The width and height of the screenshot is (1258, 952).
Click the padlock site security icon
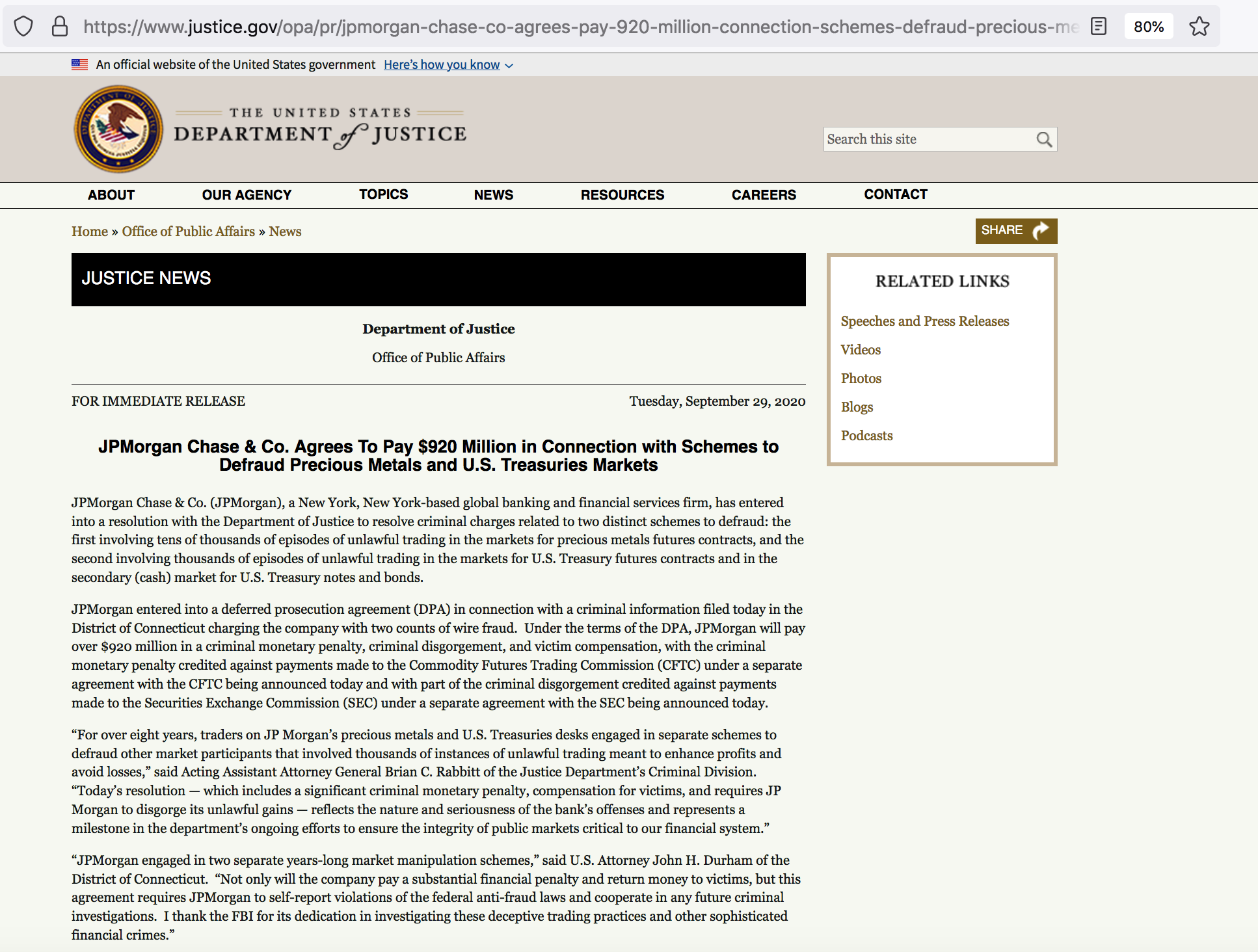[60, 27]
